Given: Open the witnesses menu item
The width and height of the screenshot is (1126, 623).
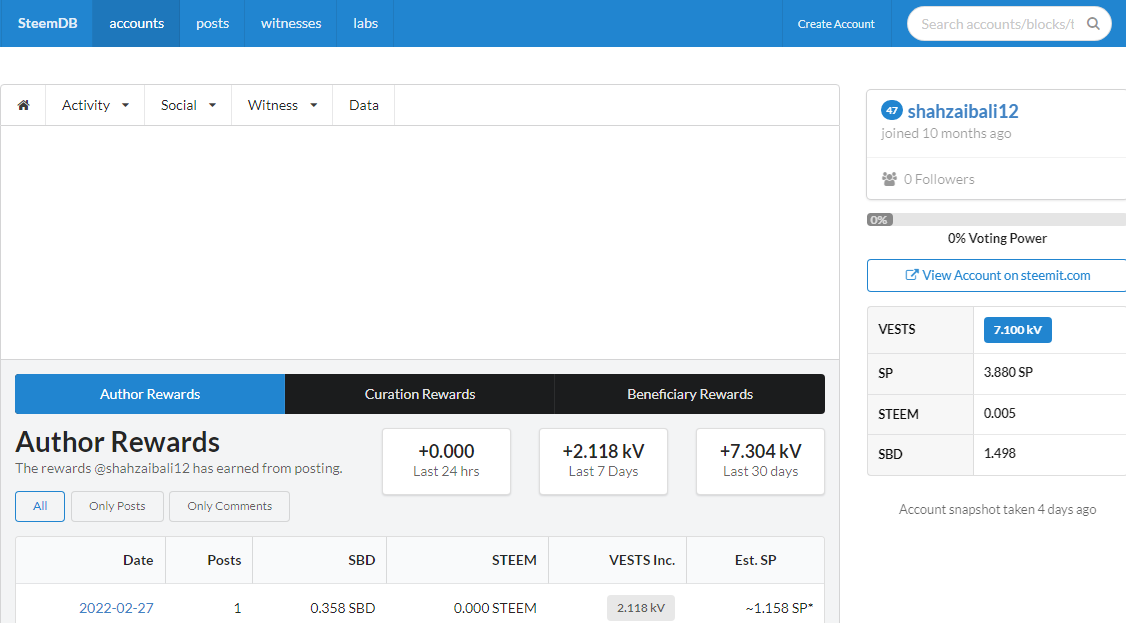Looking at the screenshot, I should pos(291,24).
